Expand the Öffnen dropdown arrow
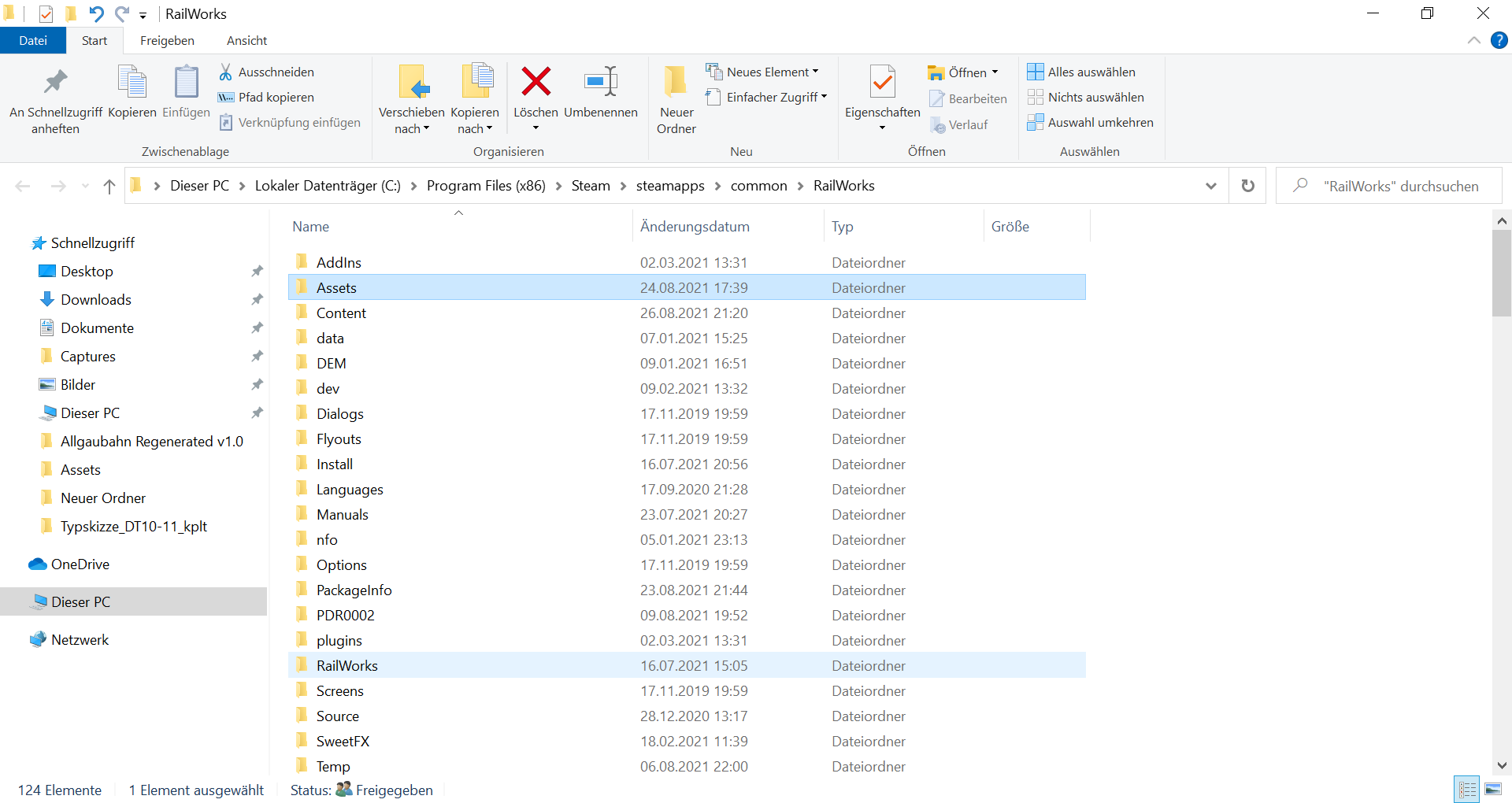Screen dimensions: 1512x803 click(x=995, y=72)
